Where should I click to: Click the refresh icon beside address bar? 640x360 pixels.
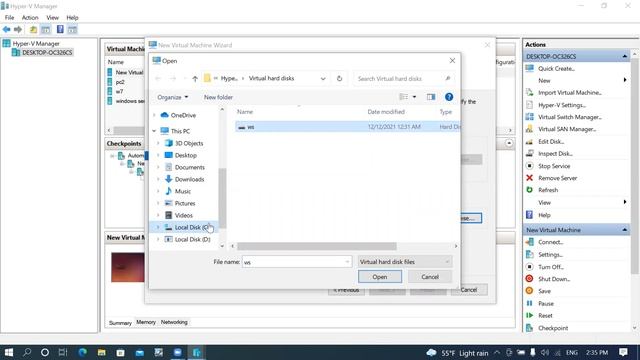339,78
